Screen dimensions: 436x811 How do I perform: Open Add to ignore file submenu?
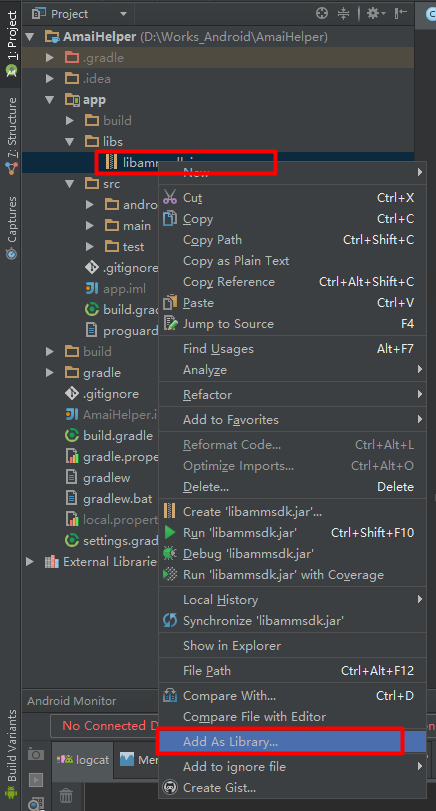click(292, 766)
